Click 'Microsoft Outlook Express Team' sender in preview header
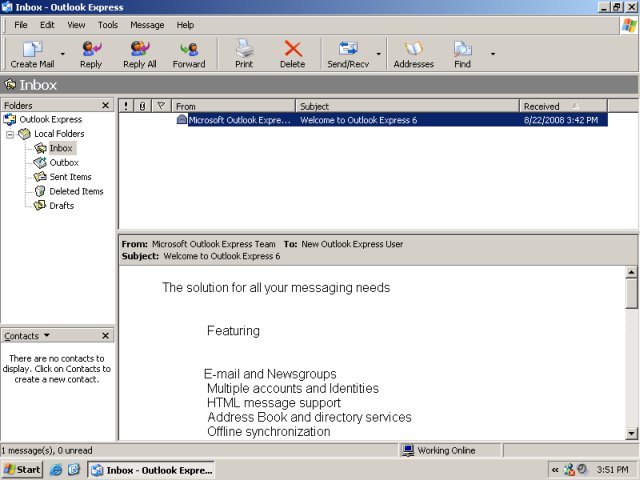Screen dimensions: 640x480 coord(213,244)
